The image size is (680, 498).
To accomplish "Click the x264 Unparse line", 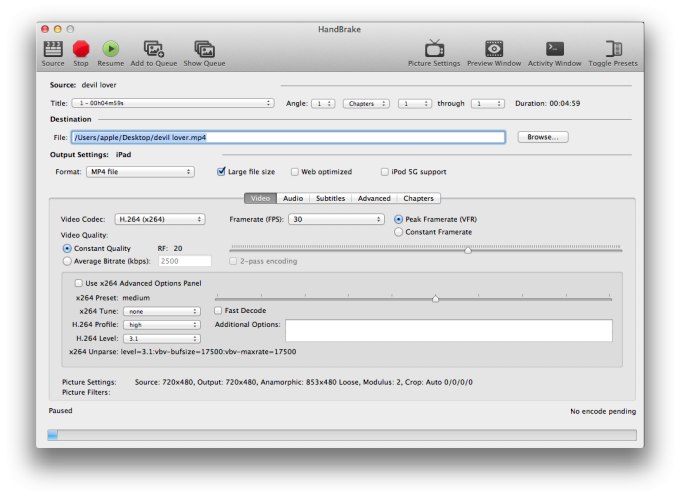I will [183, 352].
